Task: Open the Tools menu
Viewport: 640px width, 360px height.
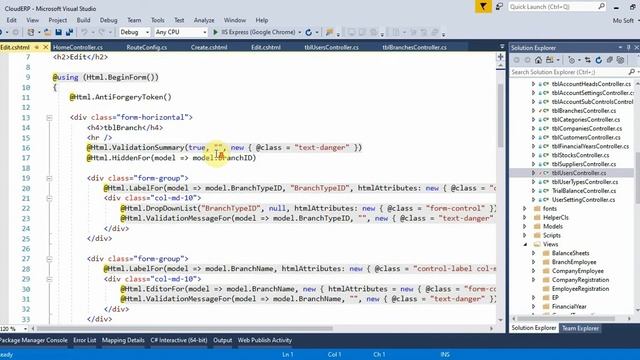Action: pyautogui.click(x=158, y=20)
